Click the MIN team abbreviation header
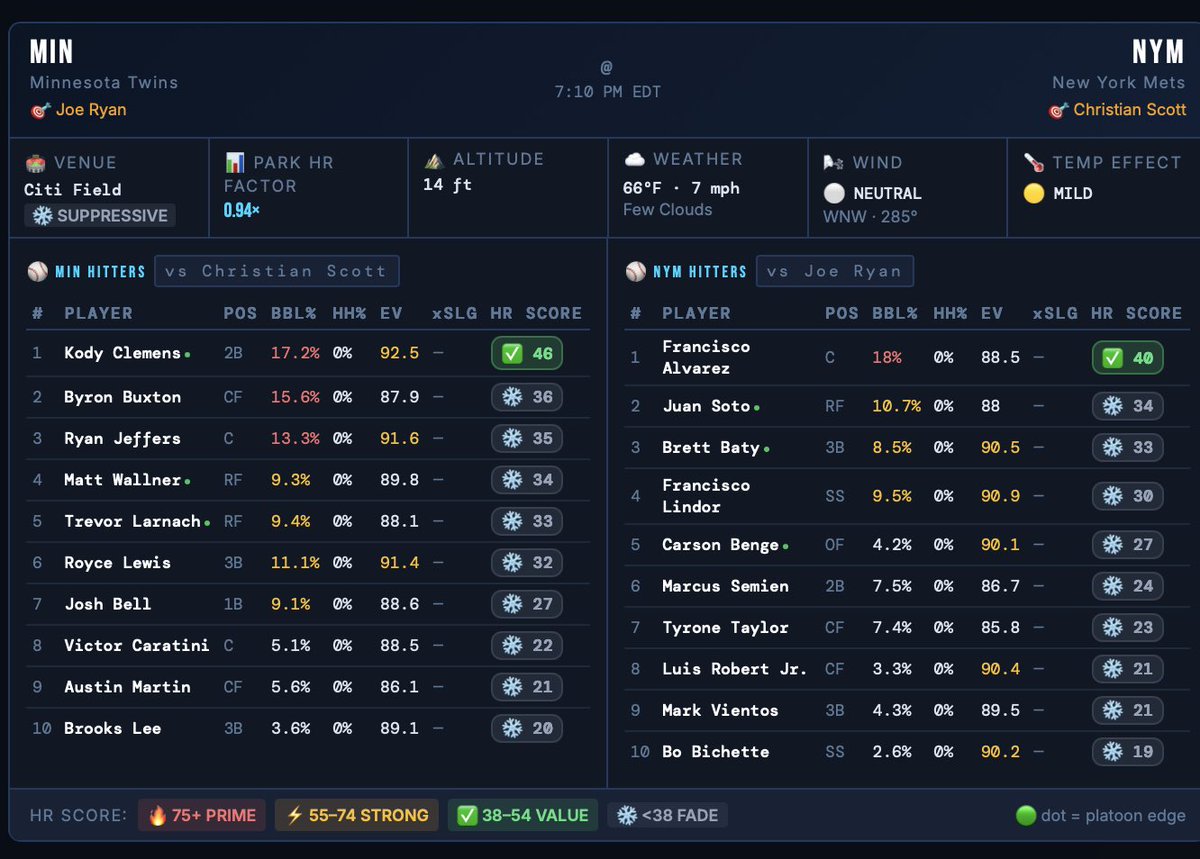The image size is (1200, 859). [x=51, y=51]
